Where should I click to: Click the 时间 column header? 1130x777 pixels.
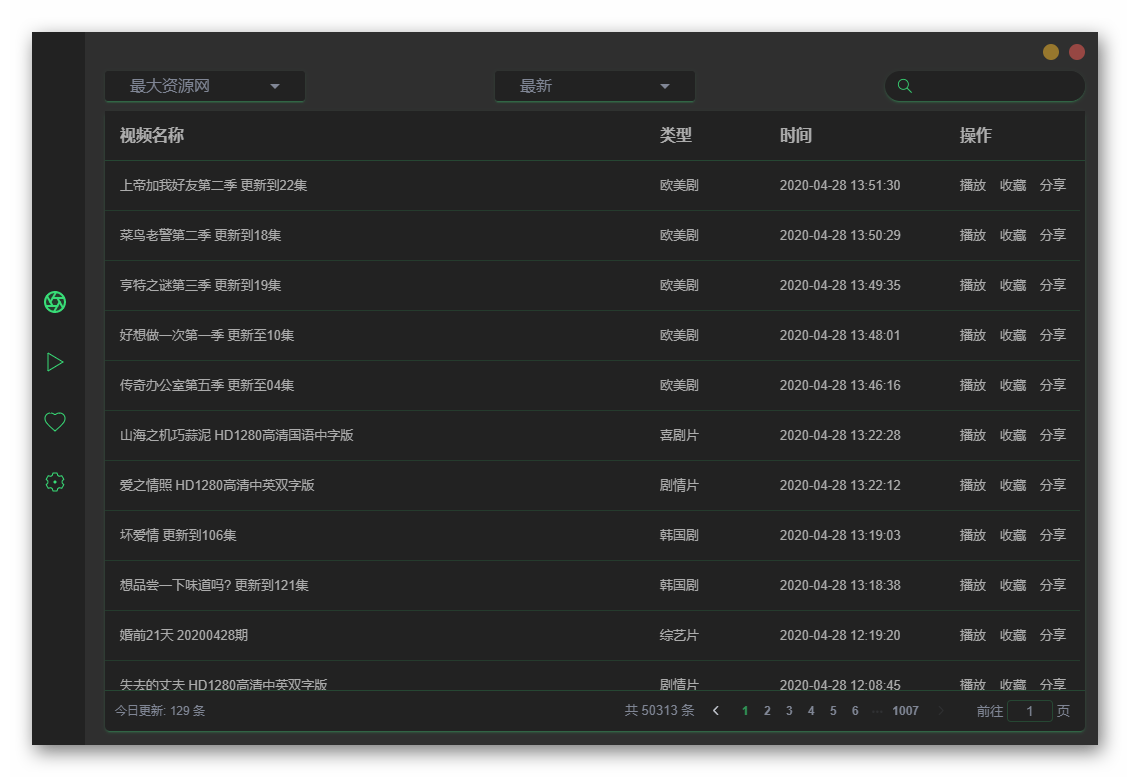(x=796, y=136)
